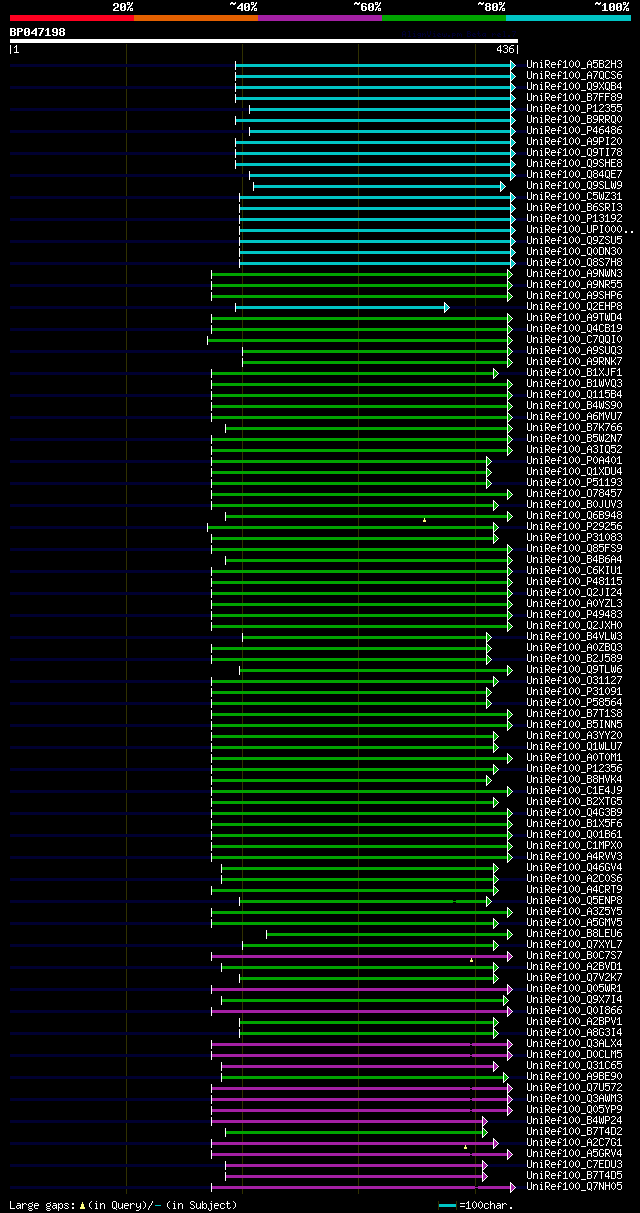Select hit UniRef100_Q2JXH0
Viewport: 640px width, 1213px height.
point(574,625)
